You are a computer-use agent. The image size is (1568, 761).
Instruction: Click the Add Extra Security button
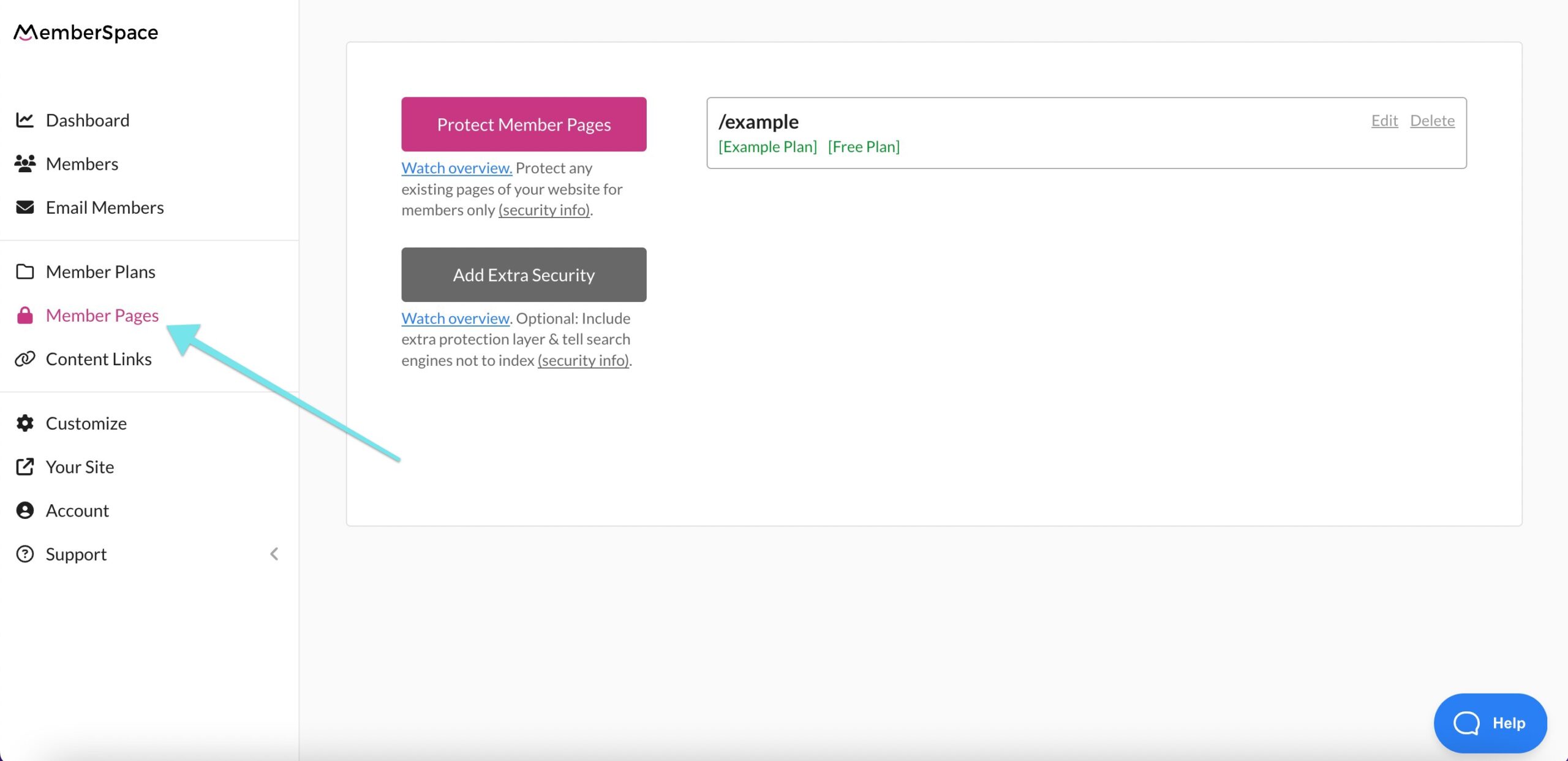[524, 274]
